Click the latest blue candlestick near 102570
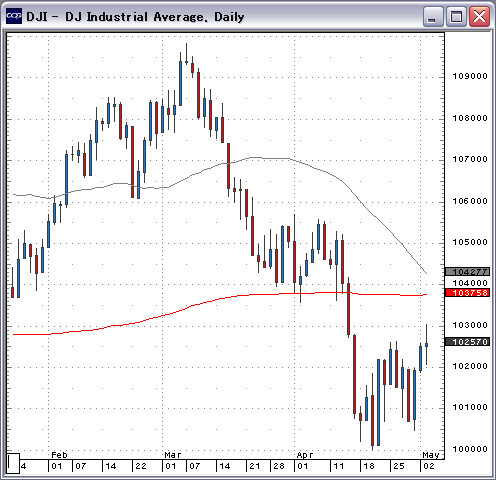This screenshot has height=480, width=496. coord(427,345)
